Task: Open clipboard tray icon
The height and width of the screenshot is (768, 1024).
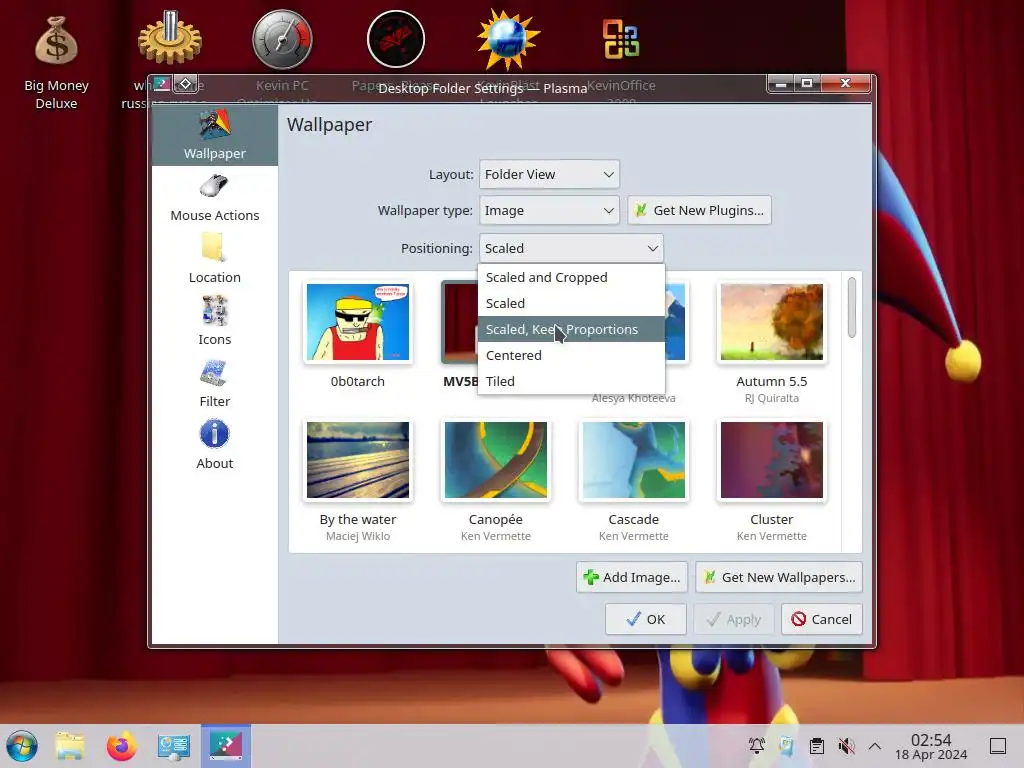Action: click(x=816, y=746)
